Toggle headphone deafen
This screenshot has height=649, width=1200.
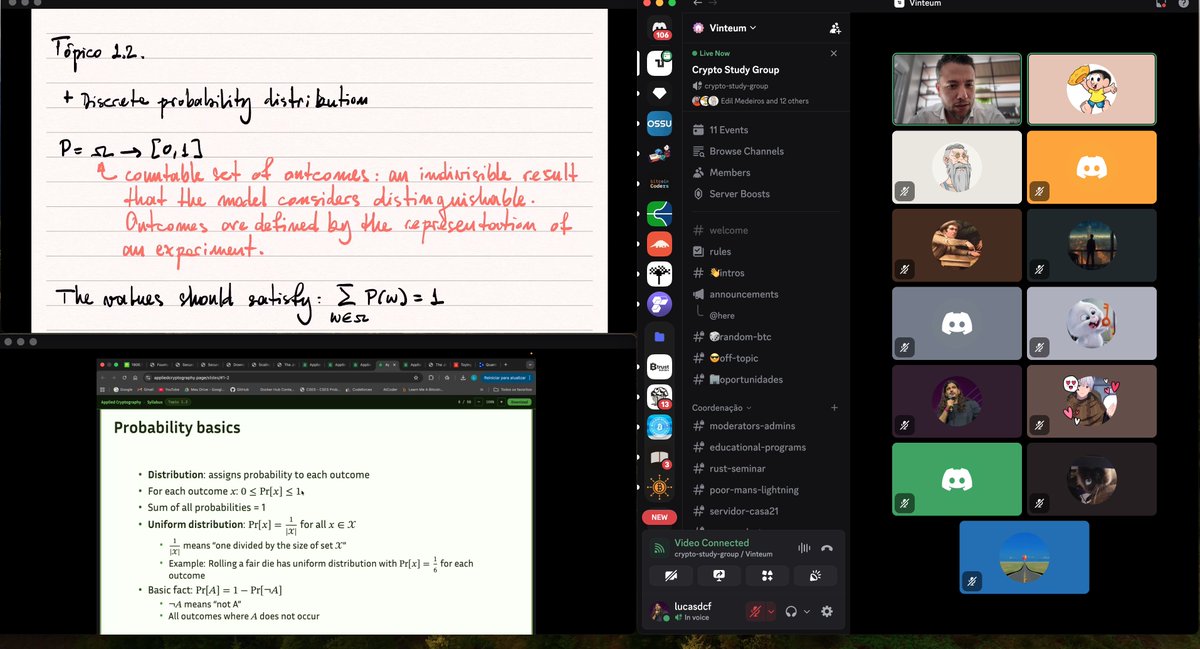[x=791, y=611]
